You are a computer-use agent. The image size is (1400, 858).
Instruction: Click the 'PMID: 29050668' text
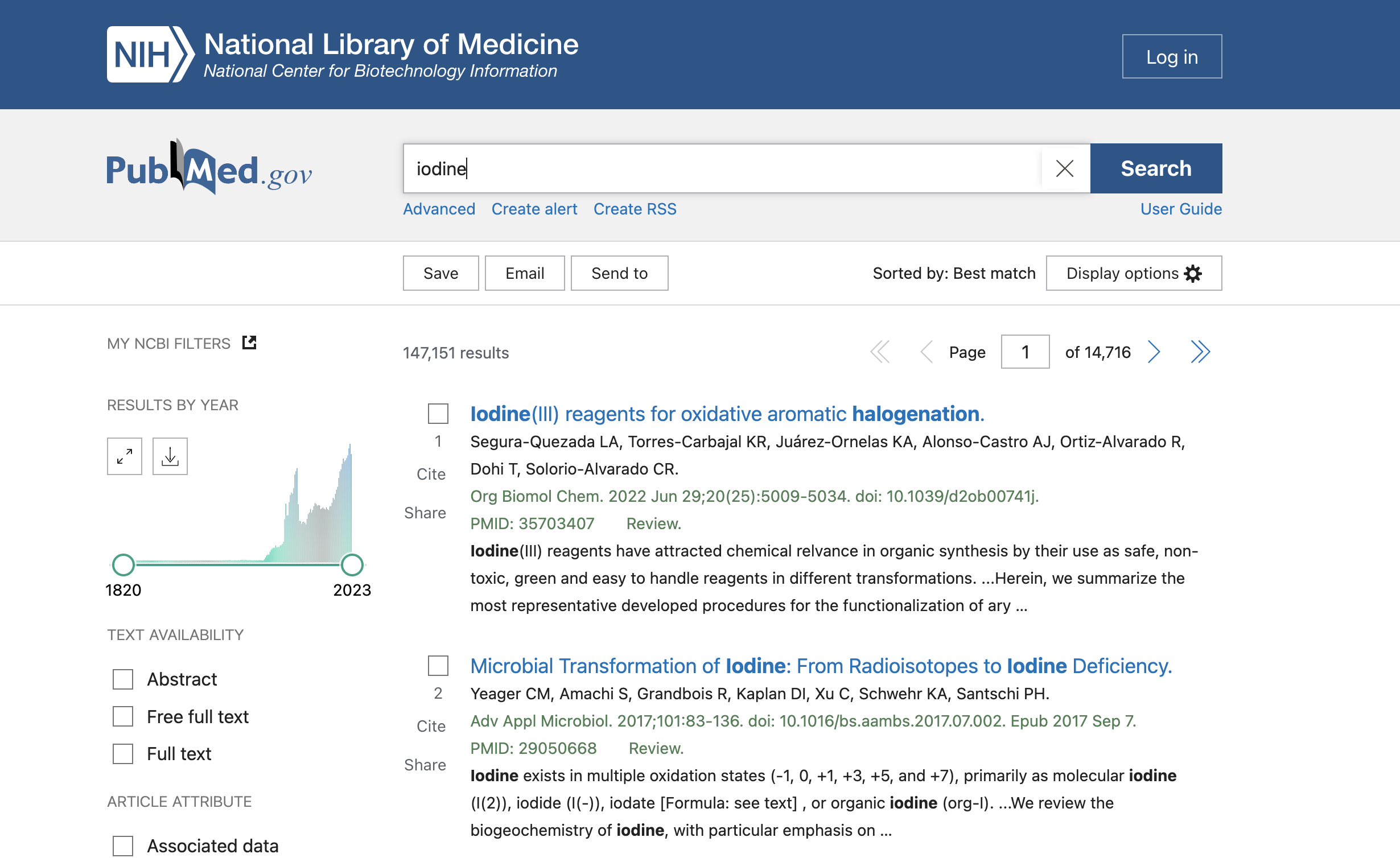(x=534, y=748)
